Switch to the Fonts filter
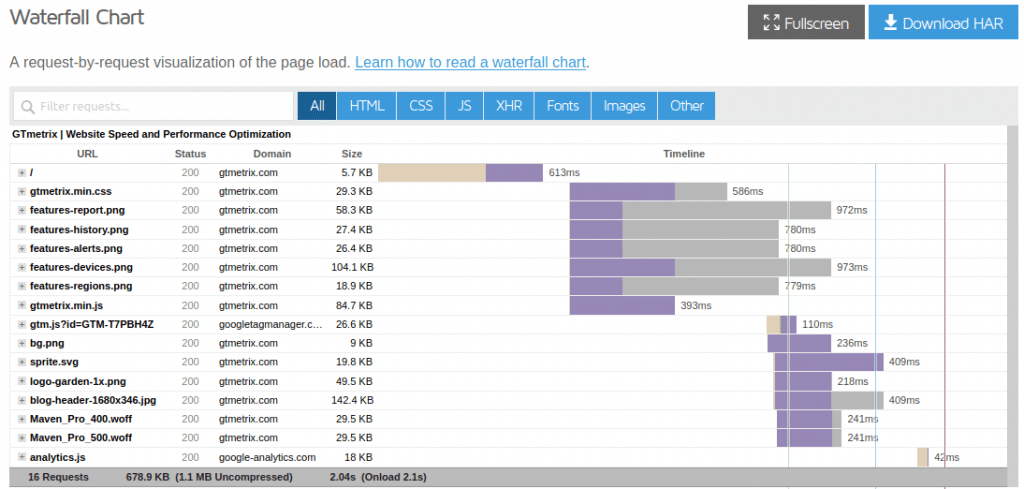 pos(563,106)
